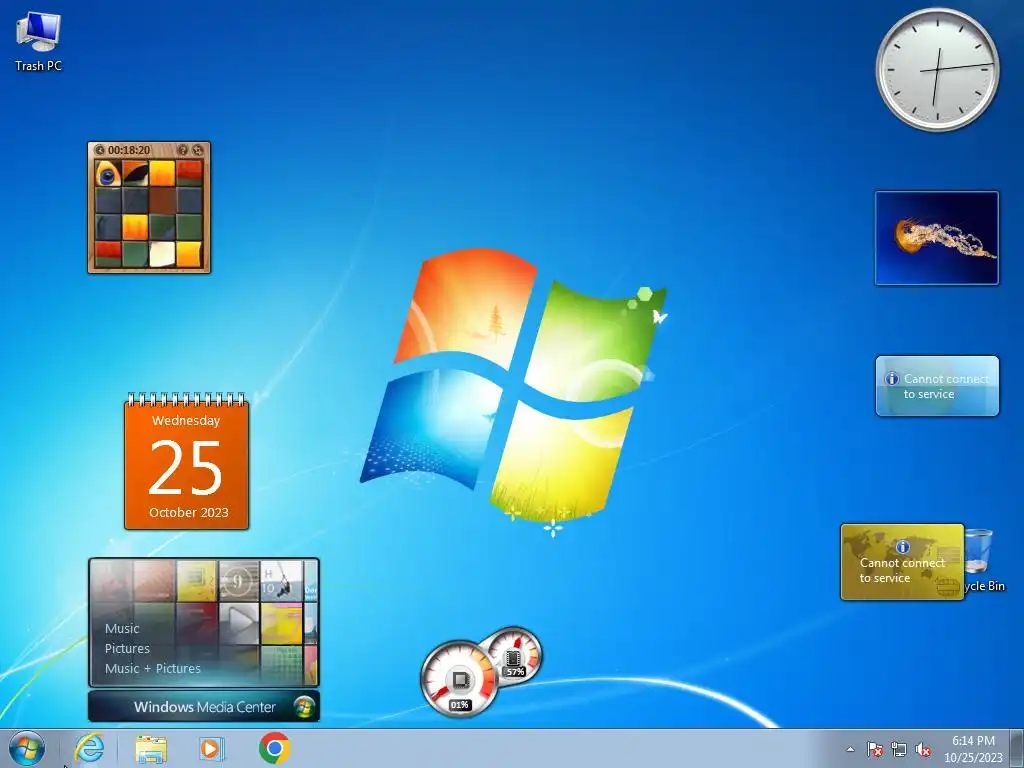Viewport: 1024px width, 768px height.
Task: Click the info icon on yellow map gadget
Action: tap(903, 547)
